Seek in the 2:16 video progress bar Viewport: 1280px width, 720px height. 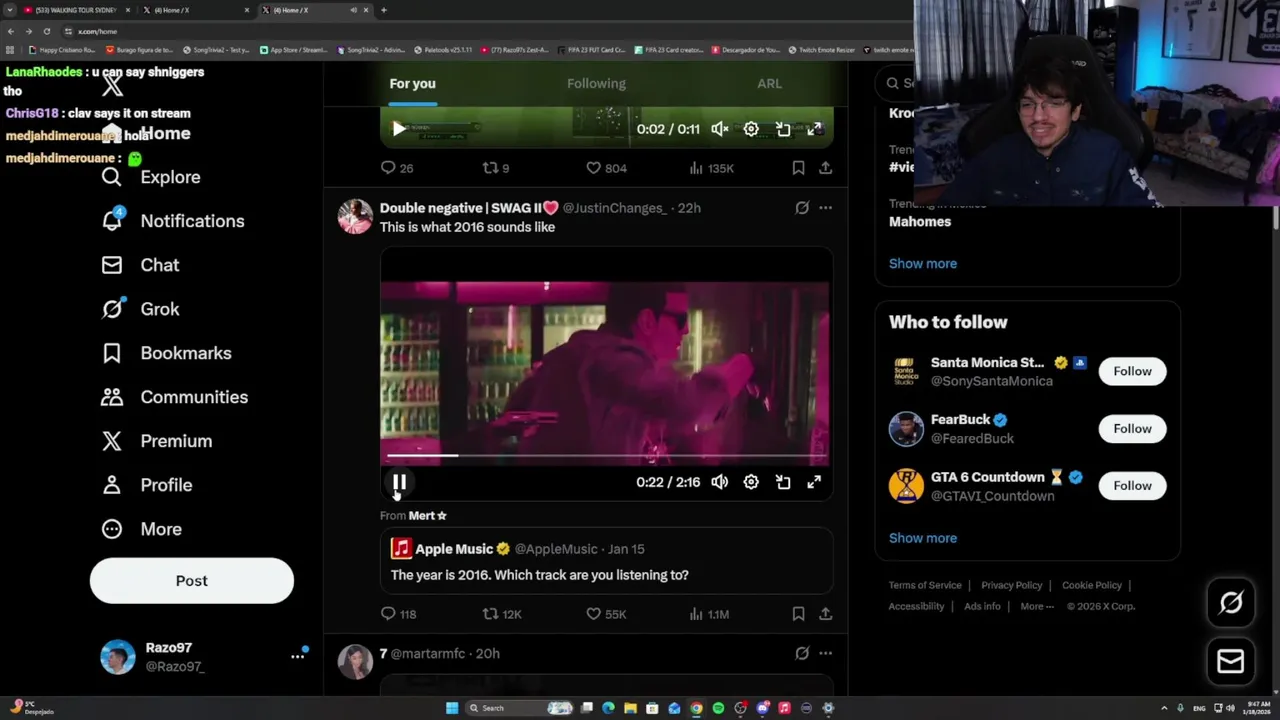click(604, 456)
